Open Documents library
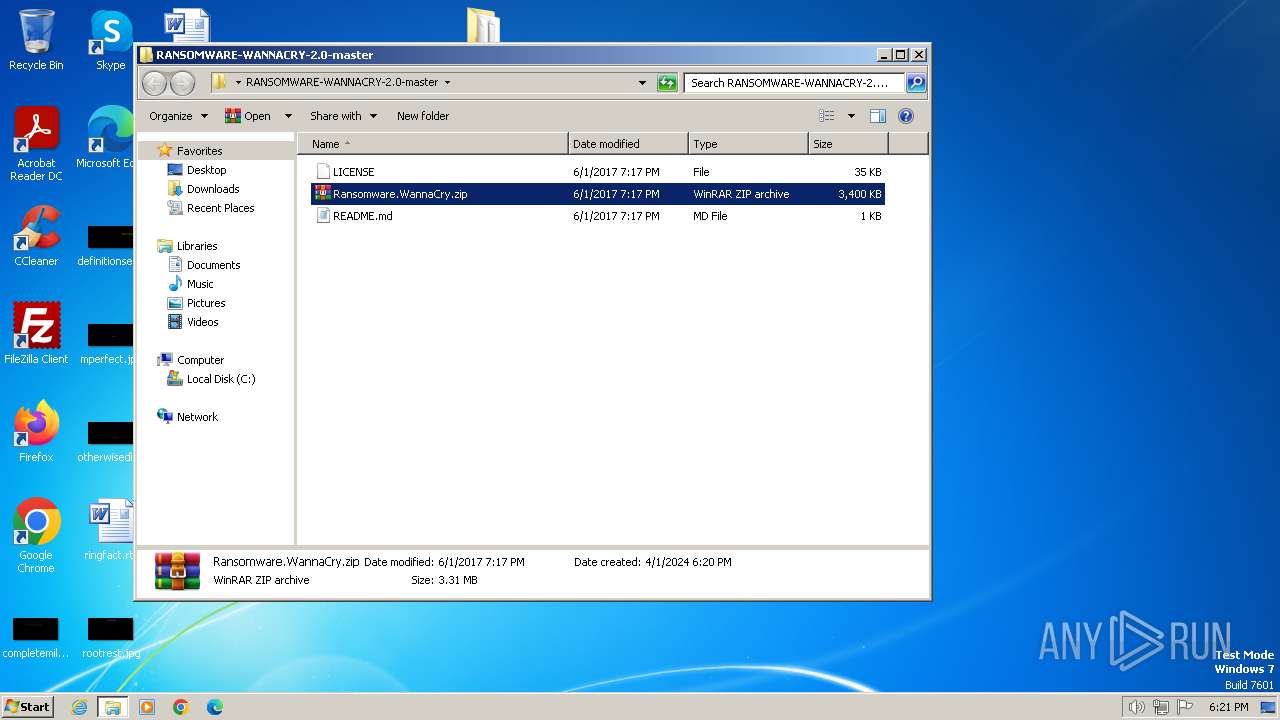 click(213, 265)
